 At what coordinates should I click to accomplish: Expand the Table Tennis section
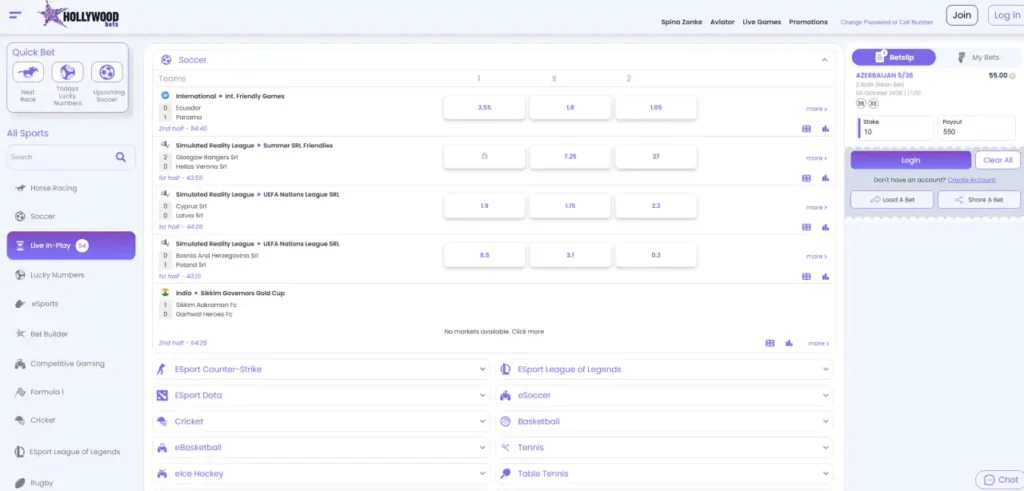pos(664,473)
